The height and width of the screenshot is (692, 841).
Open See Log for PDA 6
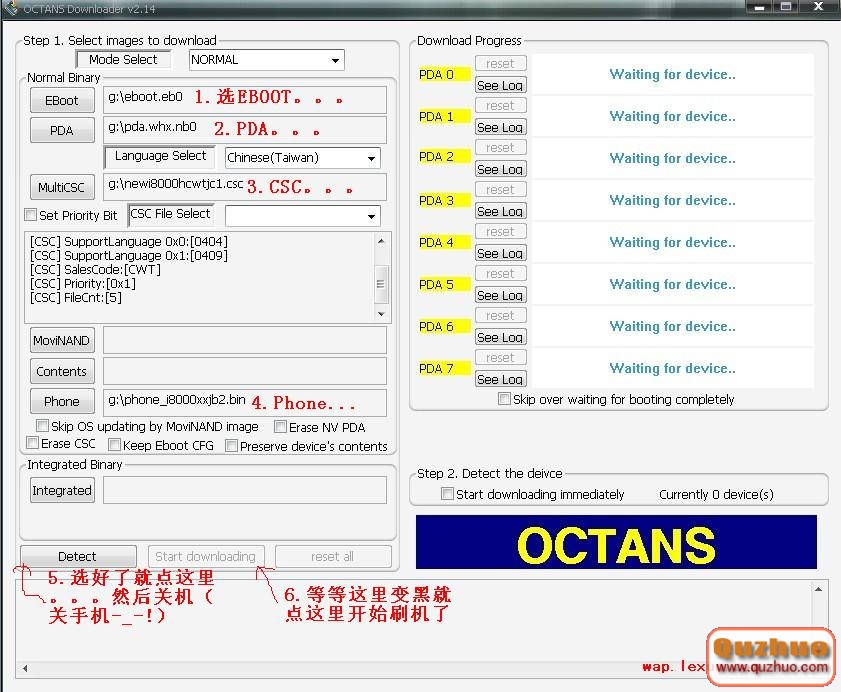click(x=500, y=337)
